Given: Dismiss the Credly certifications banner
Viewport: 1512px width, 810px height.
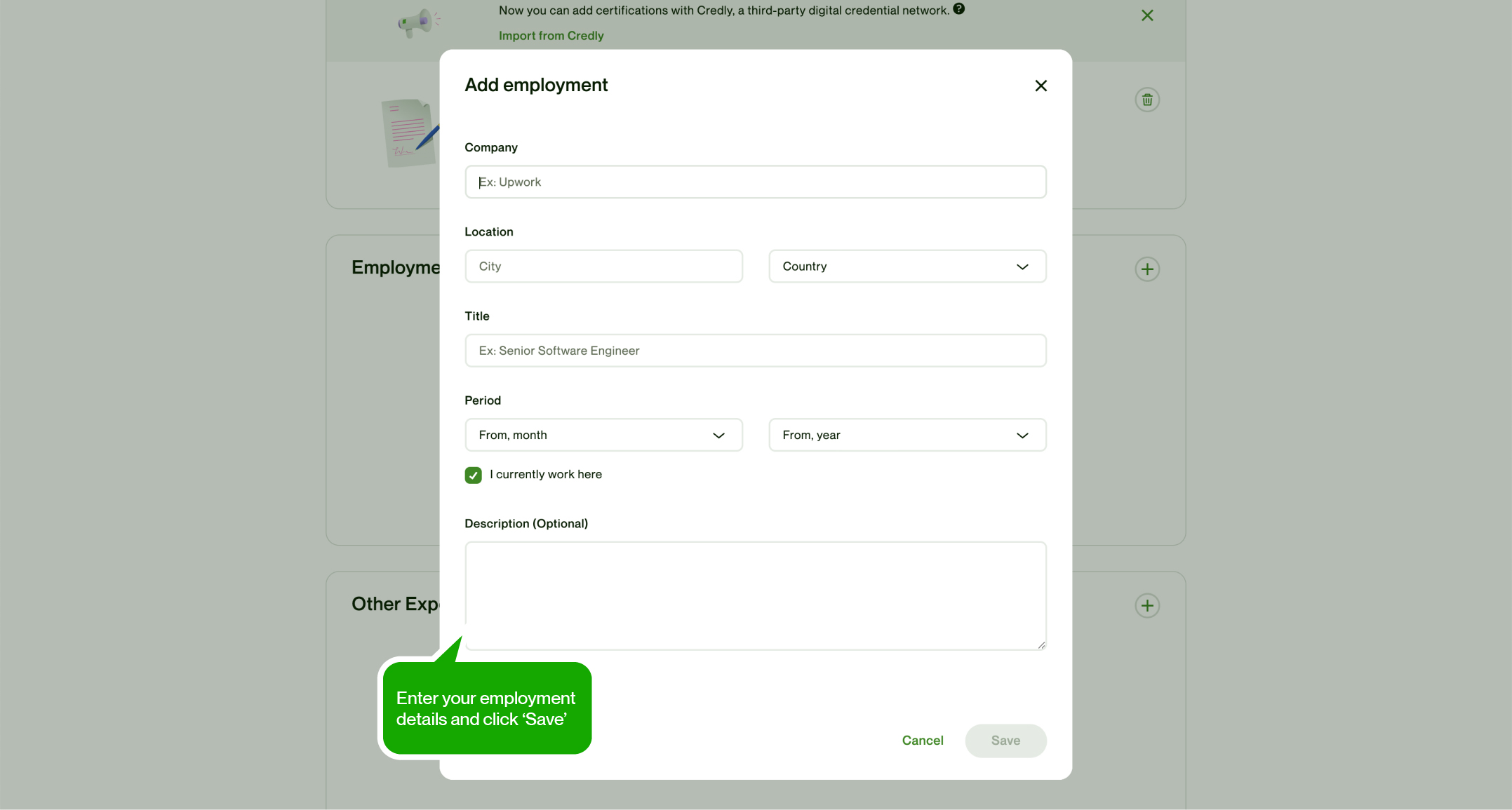Looking at the screenshot, I should pyautogui.click(x=1147, y=15).
